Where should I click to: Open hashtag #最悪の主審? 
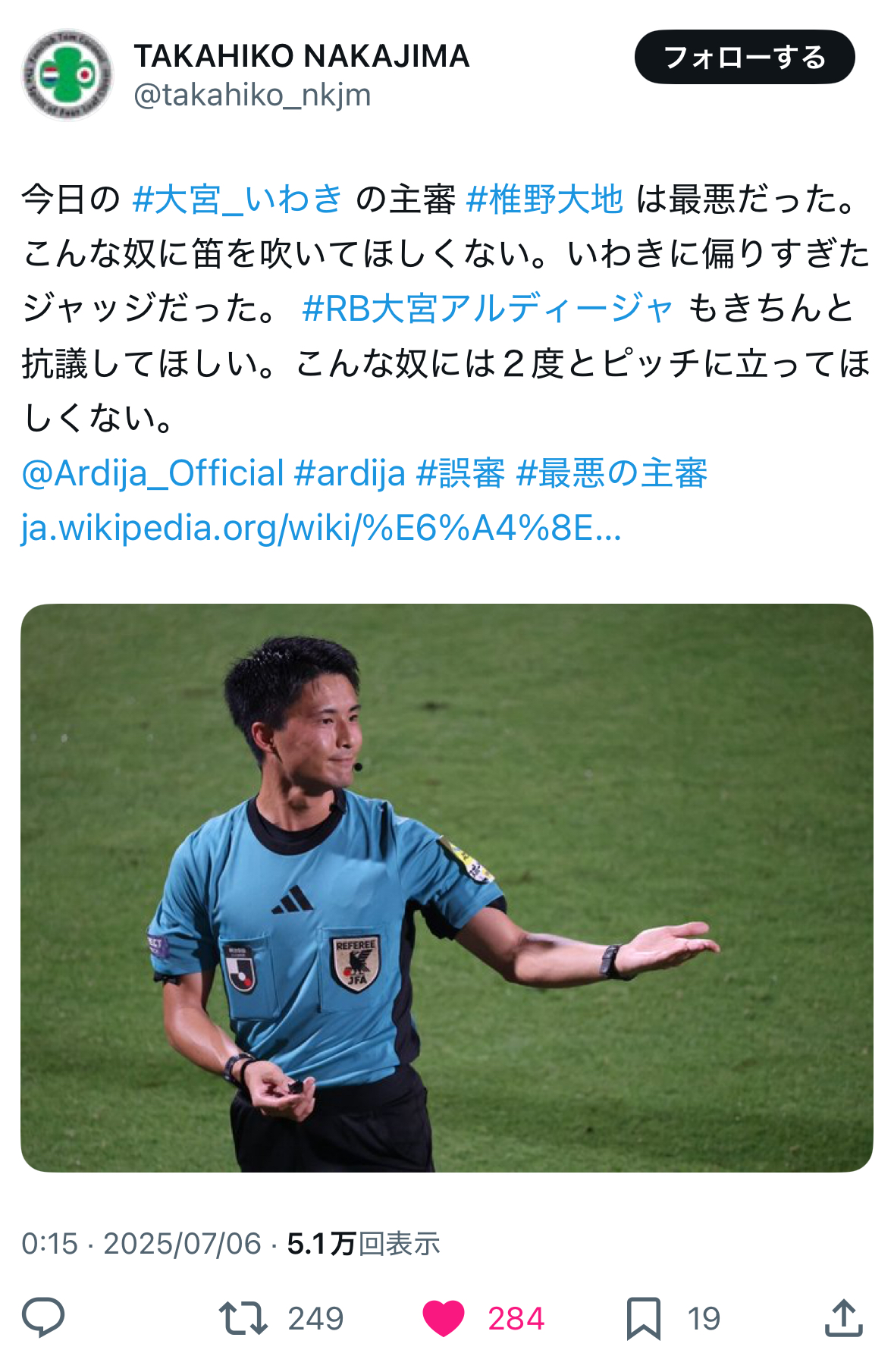[x=611, y=473]
